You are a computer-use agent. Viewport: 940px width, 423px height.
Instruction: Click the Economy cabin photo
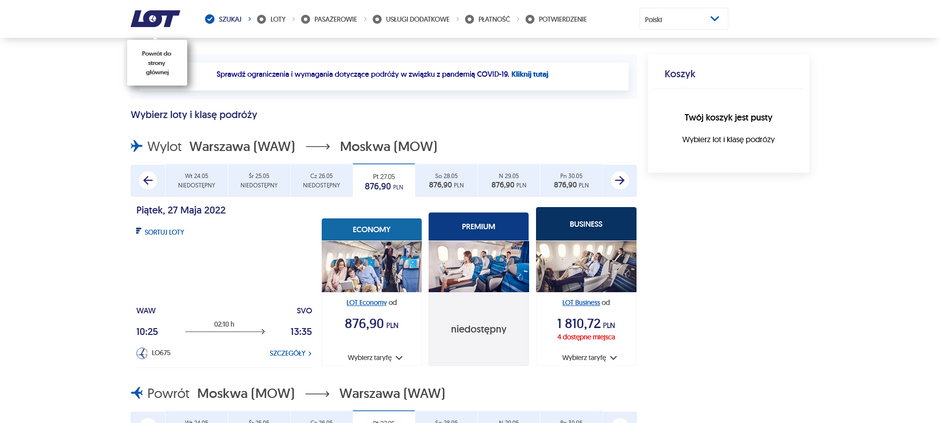(371, 266)
